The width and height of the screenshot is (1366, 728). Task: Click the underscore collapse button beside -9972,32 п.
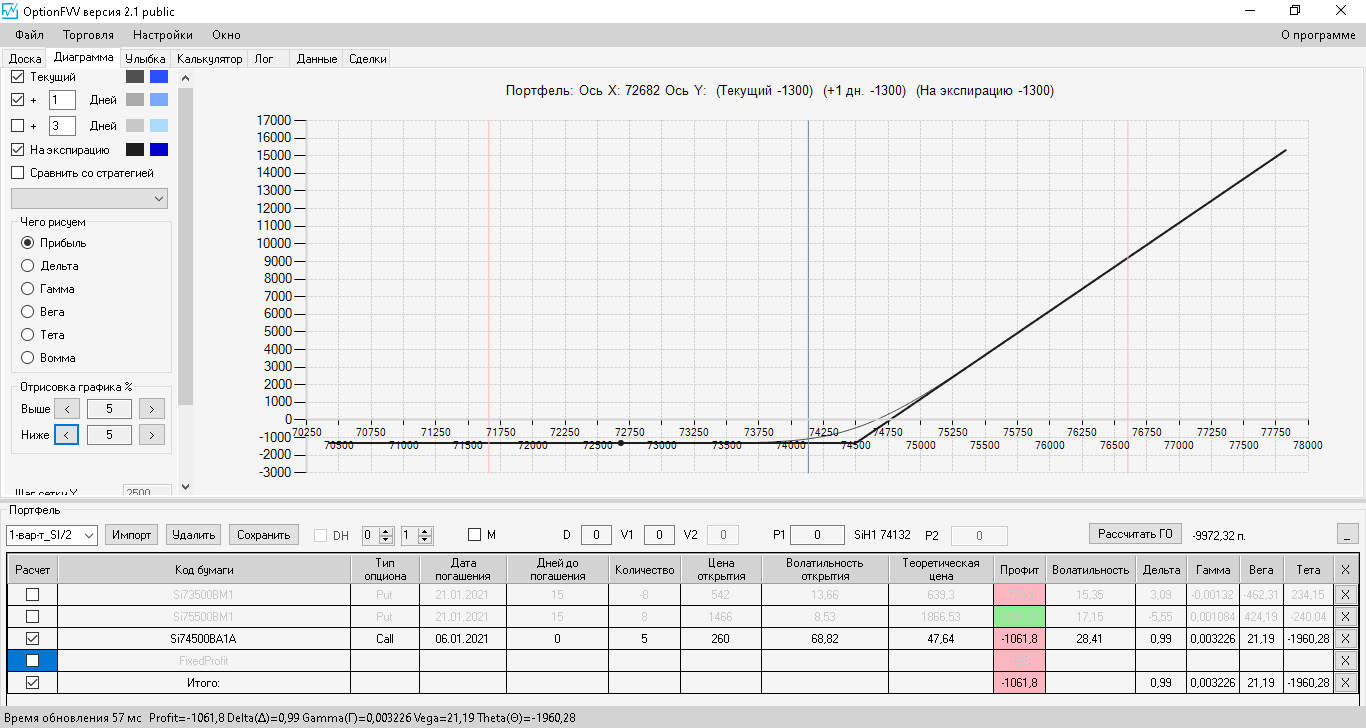point(1348,535)
